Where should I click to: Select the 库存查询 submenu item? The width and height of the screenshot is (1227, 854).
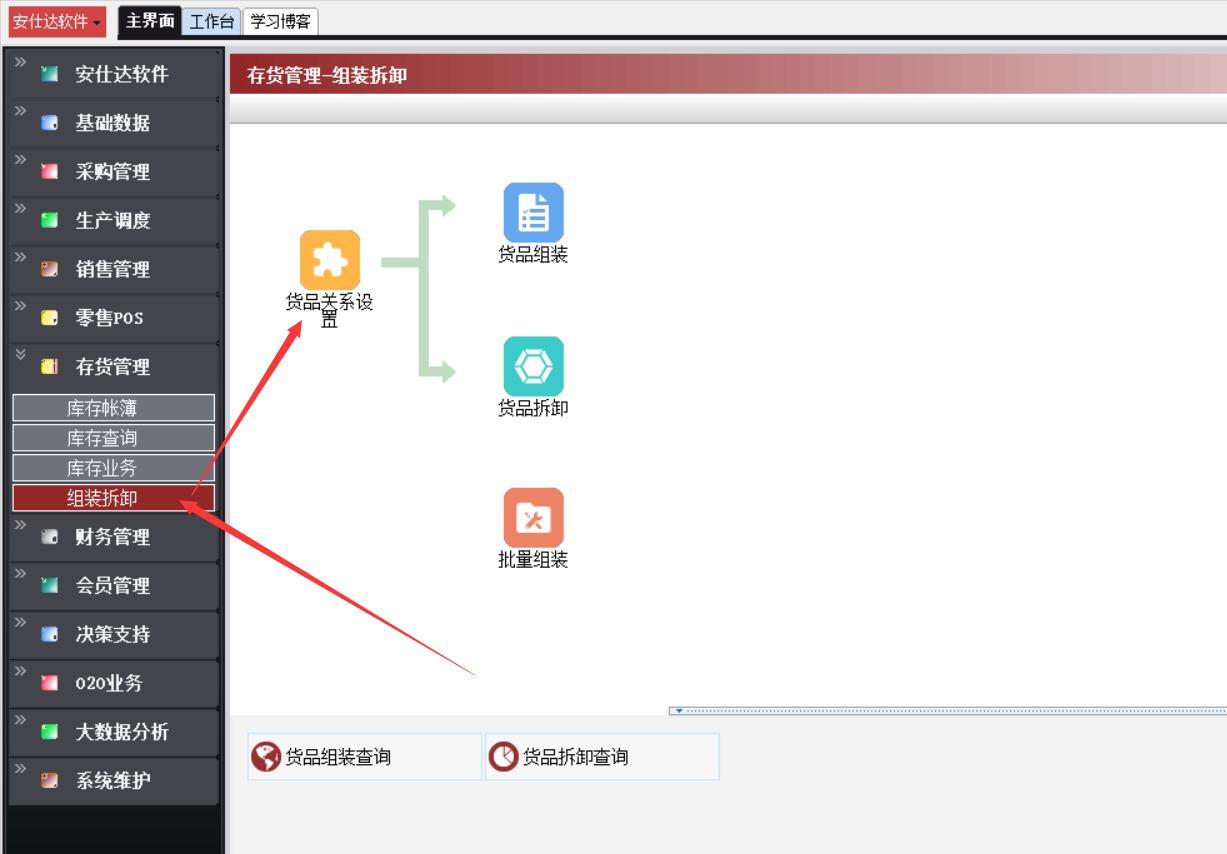pyautogui.click(x=114, y=438)
